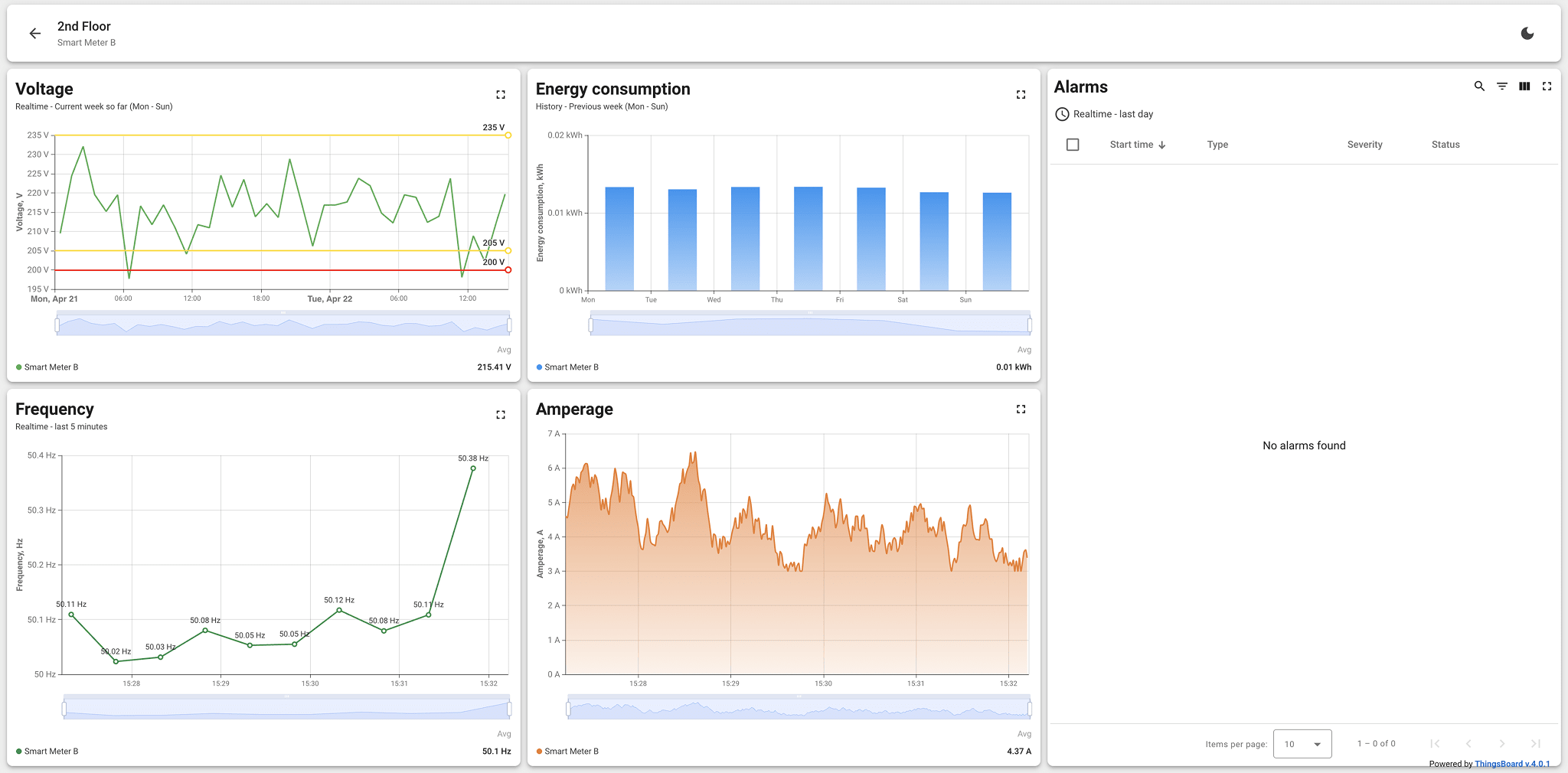This screenshot has width=1568, height=773.
Task: Open the Alarms column display settings
Action: [1524, 86]
